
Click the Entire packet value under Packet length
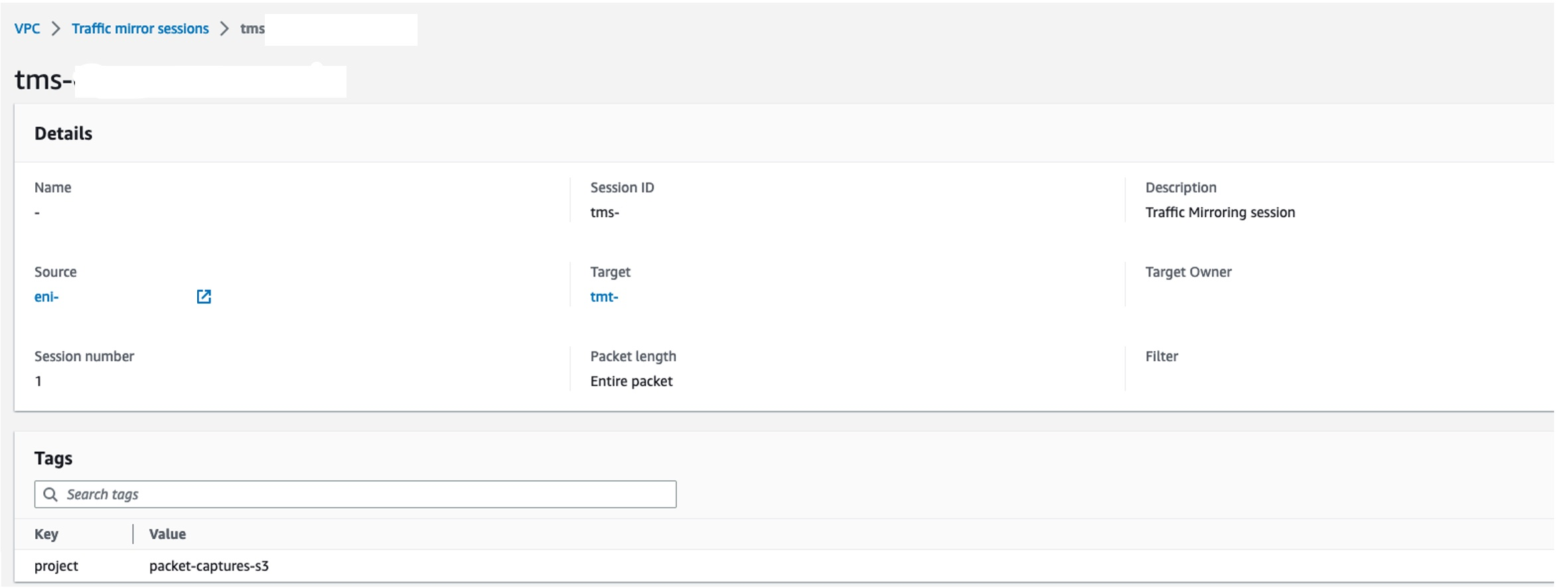coord(631,381)
